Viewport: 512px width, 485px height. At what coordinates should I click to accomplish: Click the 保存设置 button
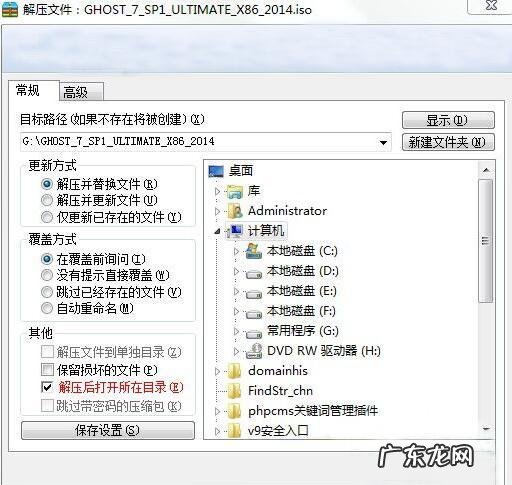(108, 430)
